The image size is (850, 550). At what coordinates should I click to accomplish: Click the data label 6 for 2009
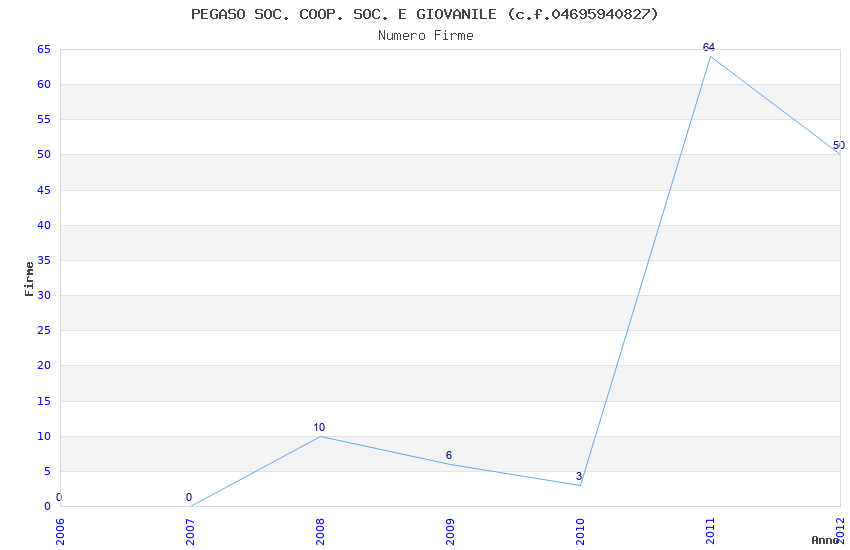tap(449, 455)
